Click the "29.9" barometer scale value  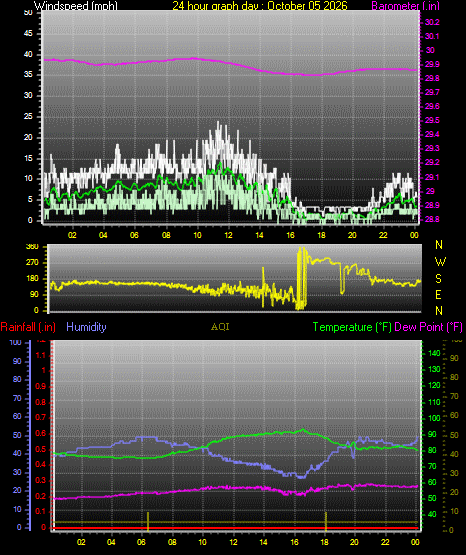pos(432,64)
